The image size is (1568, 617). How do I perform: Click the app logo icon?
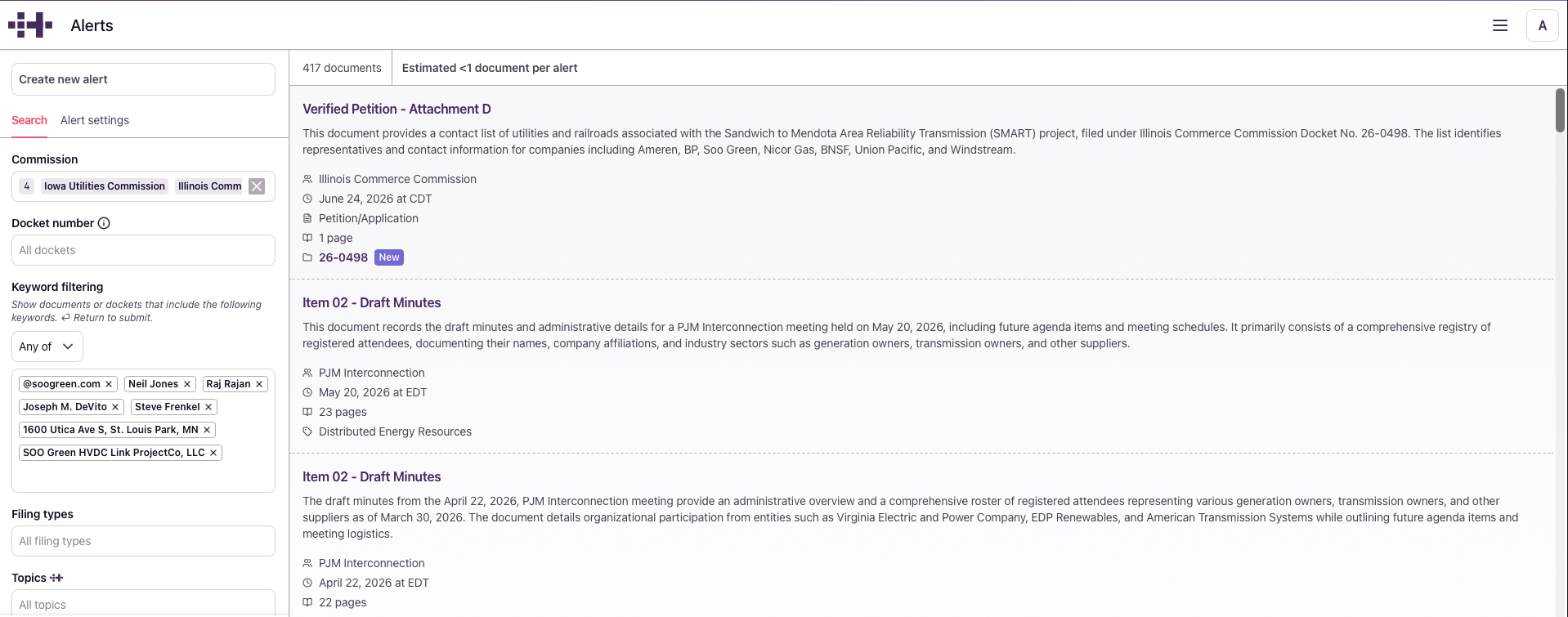[30, 25]
